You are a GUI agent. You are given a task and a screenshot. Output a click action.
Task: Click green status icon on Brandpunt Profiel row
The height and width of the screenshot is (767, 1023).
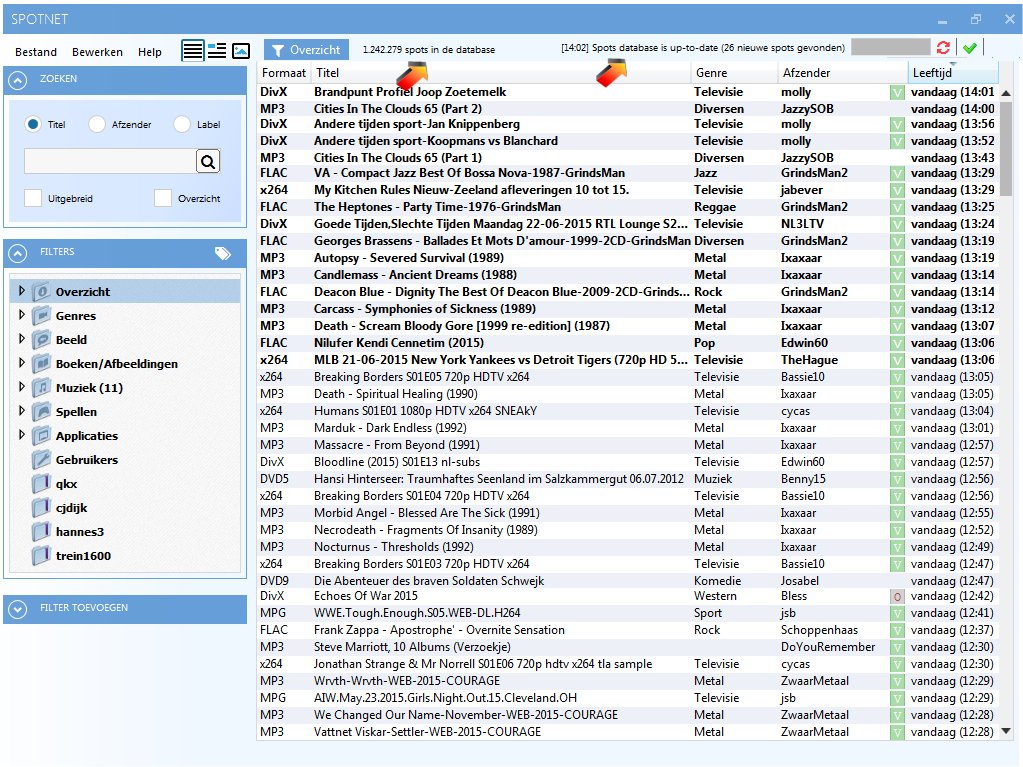[x=897, y=93]
